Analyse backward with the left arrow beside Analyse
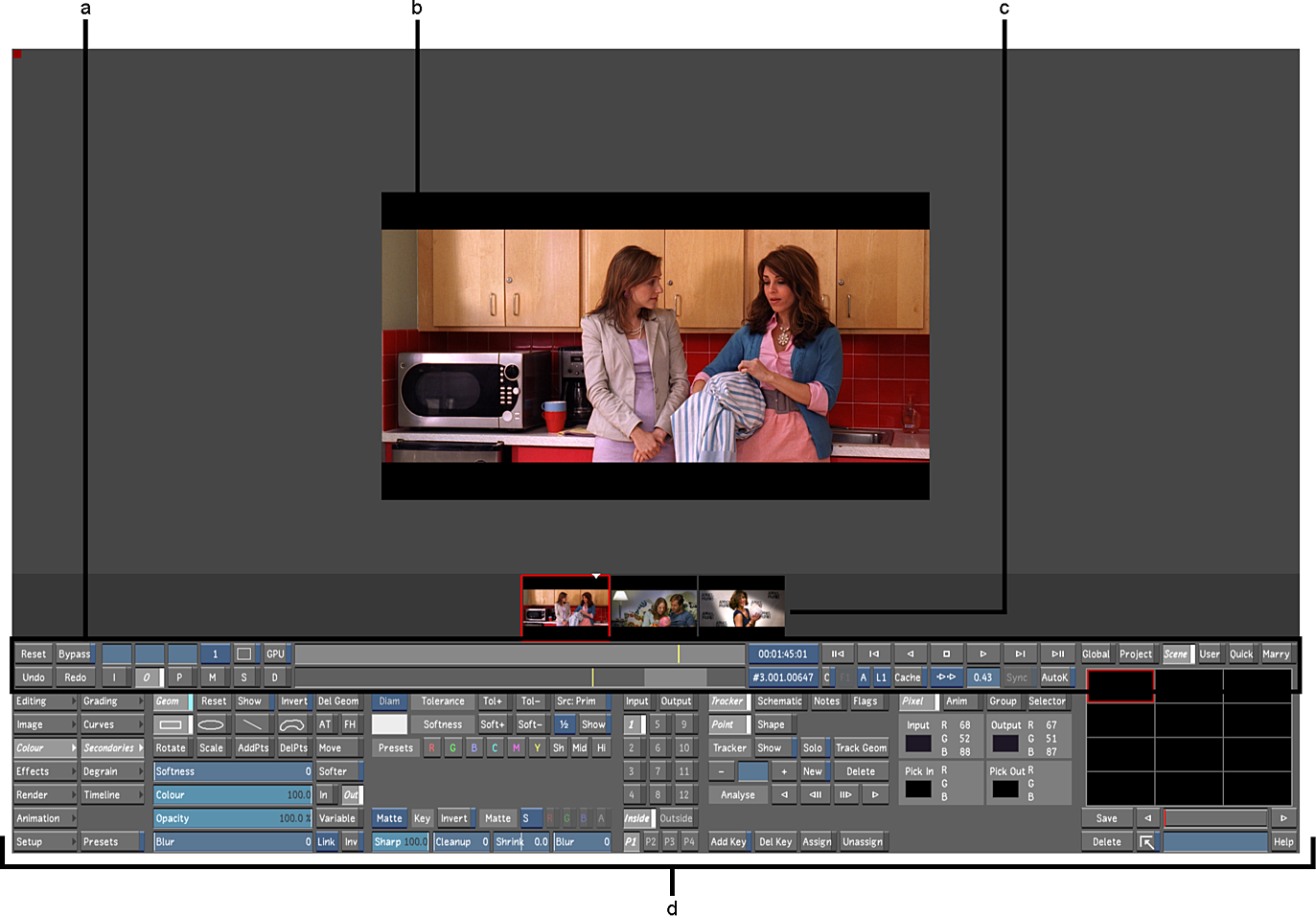Viewport: 1316px width, 916px height. point(785,795)
